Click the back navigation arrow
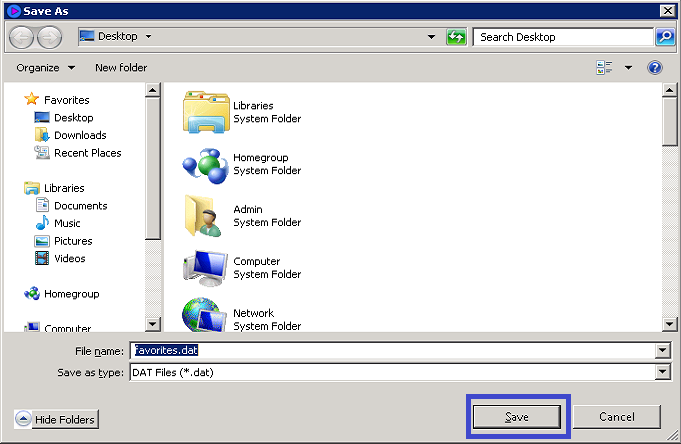 click(21, 37)
